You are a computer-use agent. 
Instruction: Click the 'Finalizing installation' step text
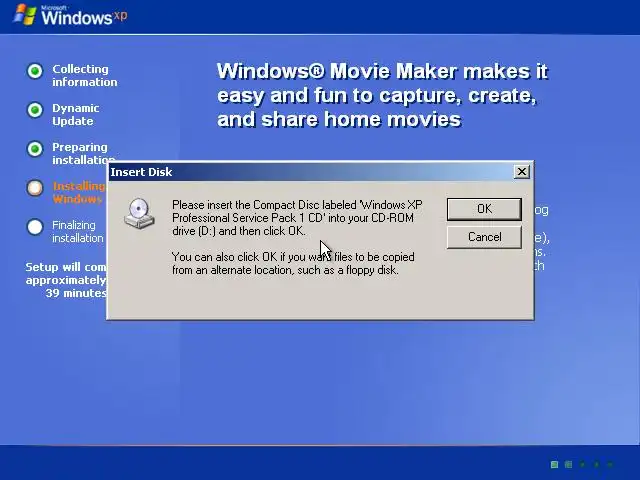(x=78, y=231)
